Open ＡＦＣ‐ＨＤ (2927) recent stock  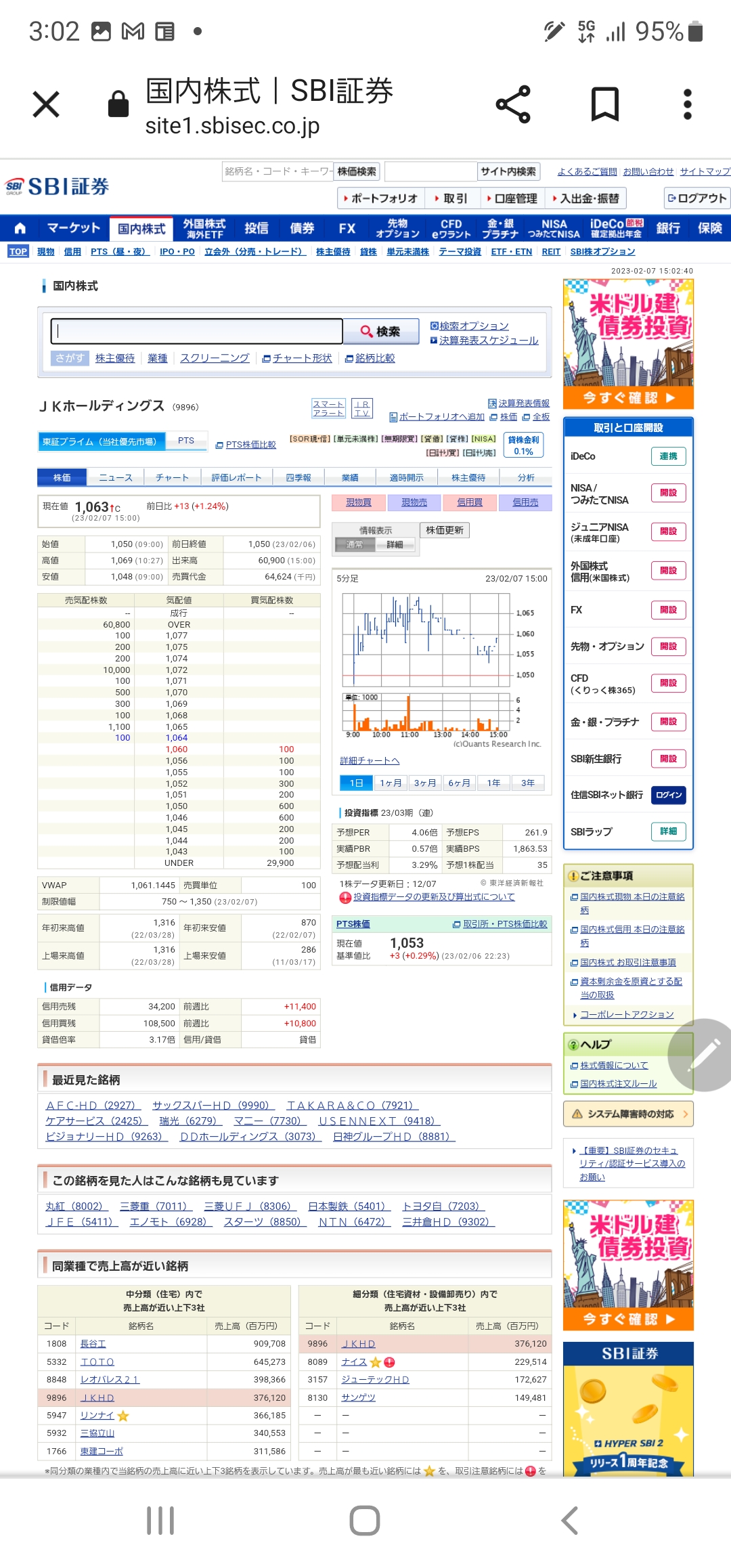(x=92, y=1106)
